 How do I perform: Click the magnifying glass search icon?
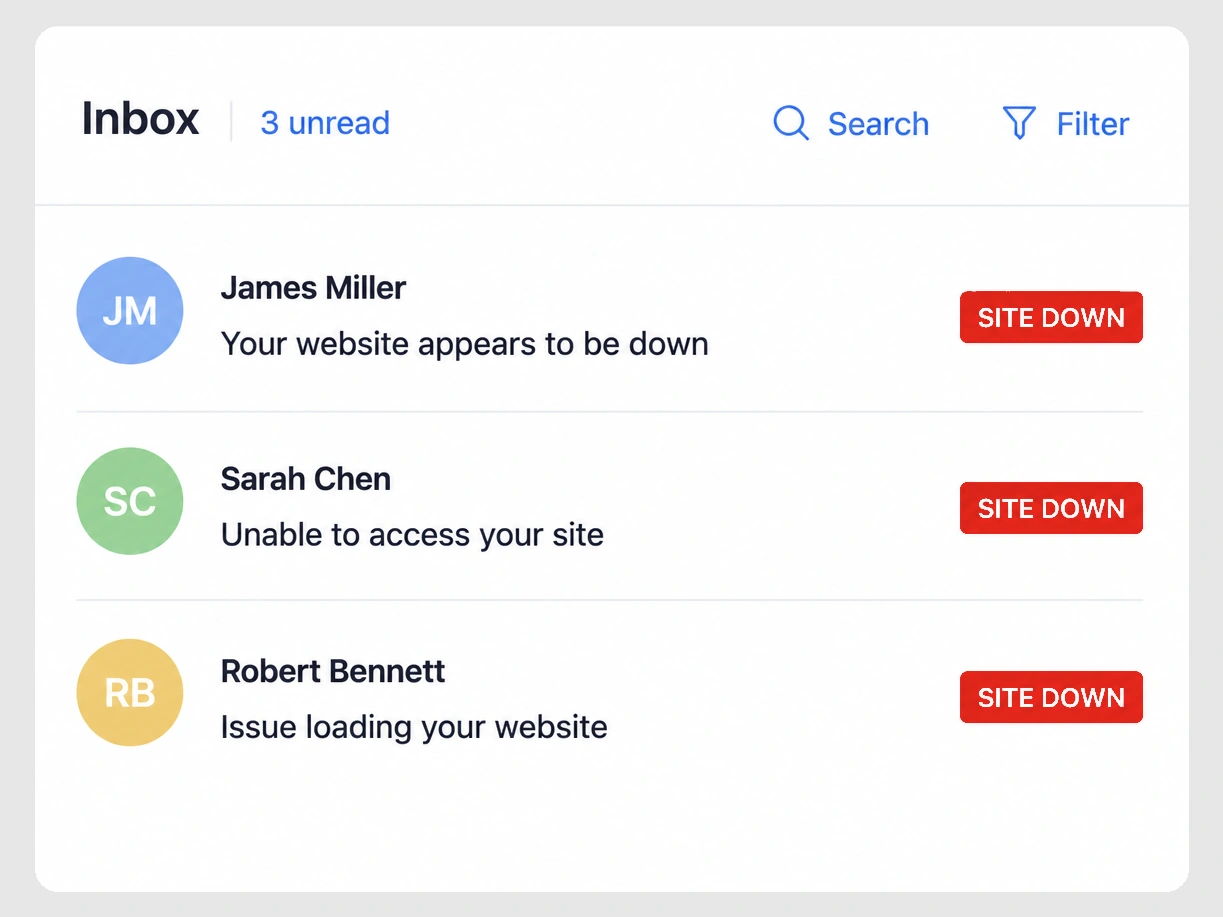tap(791, 123)
